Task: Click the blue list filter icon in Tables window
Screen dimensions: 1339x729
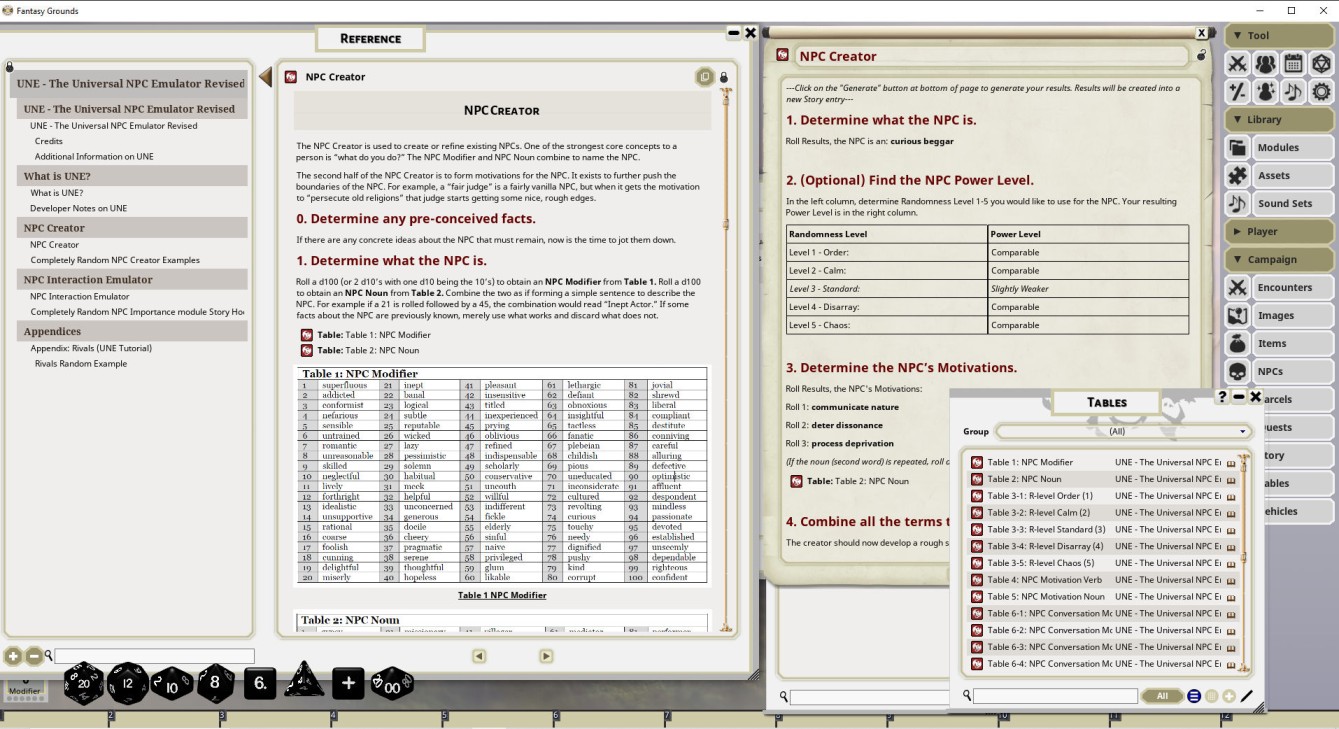Action: [1194, 696]
